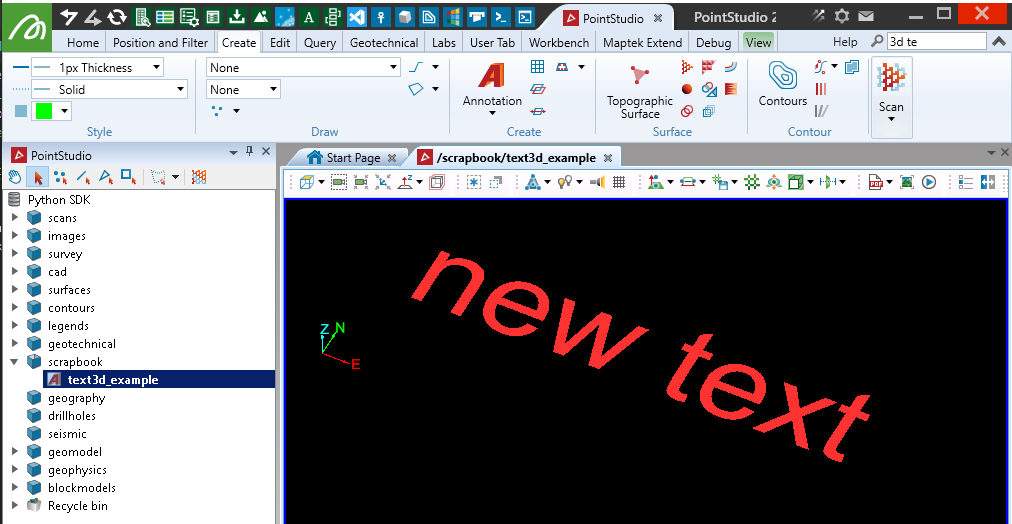Image resolution: width=1012 pixels, height=524 pixels.
Task: Close the PointStudio explorer panel
Action: [265, 152]
